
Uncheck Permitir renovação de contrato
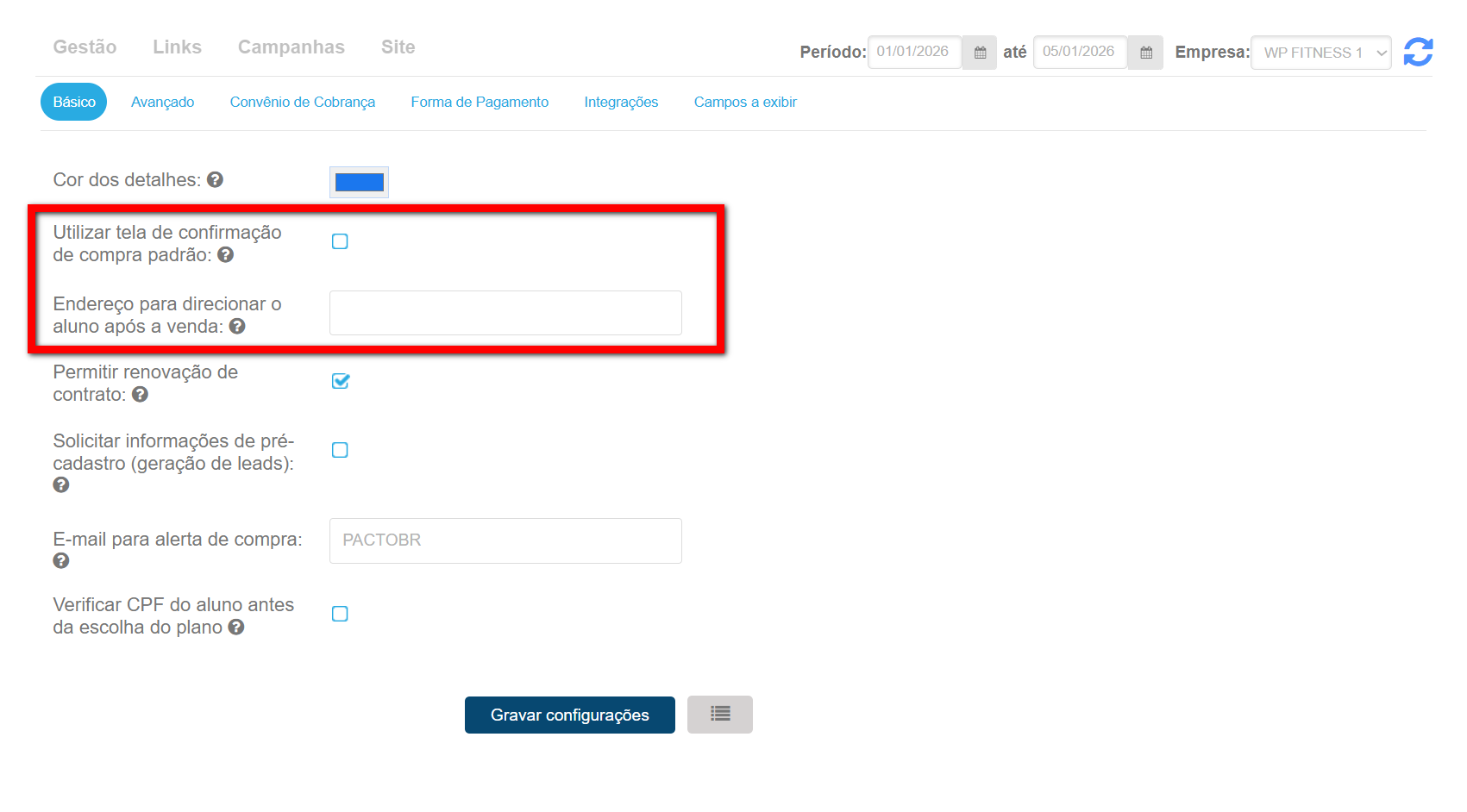coord(340,381)
